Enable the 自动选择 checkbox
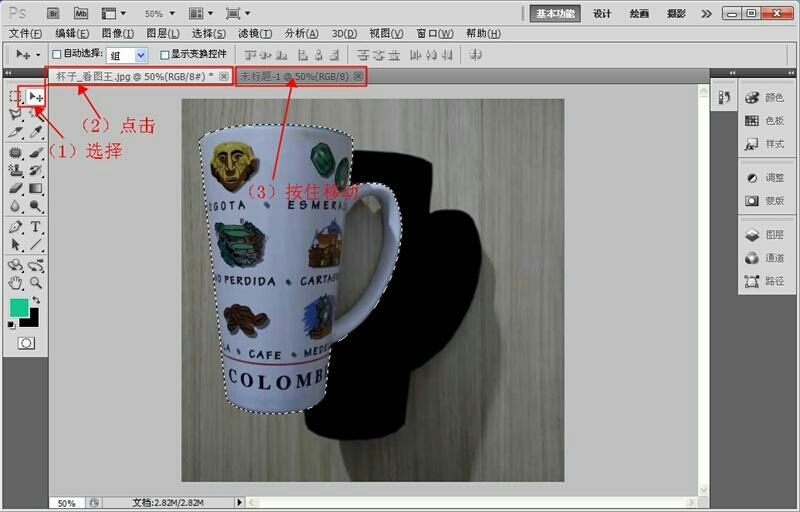 [x=57, y=54]
